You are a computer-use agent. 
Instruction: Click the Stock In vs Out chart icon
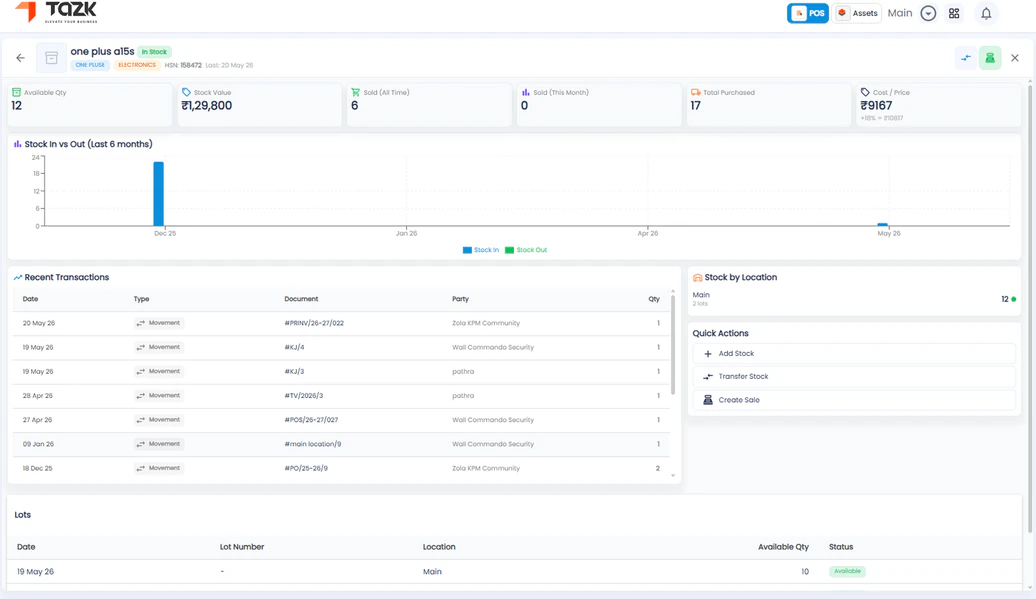tap(17, 144)
